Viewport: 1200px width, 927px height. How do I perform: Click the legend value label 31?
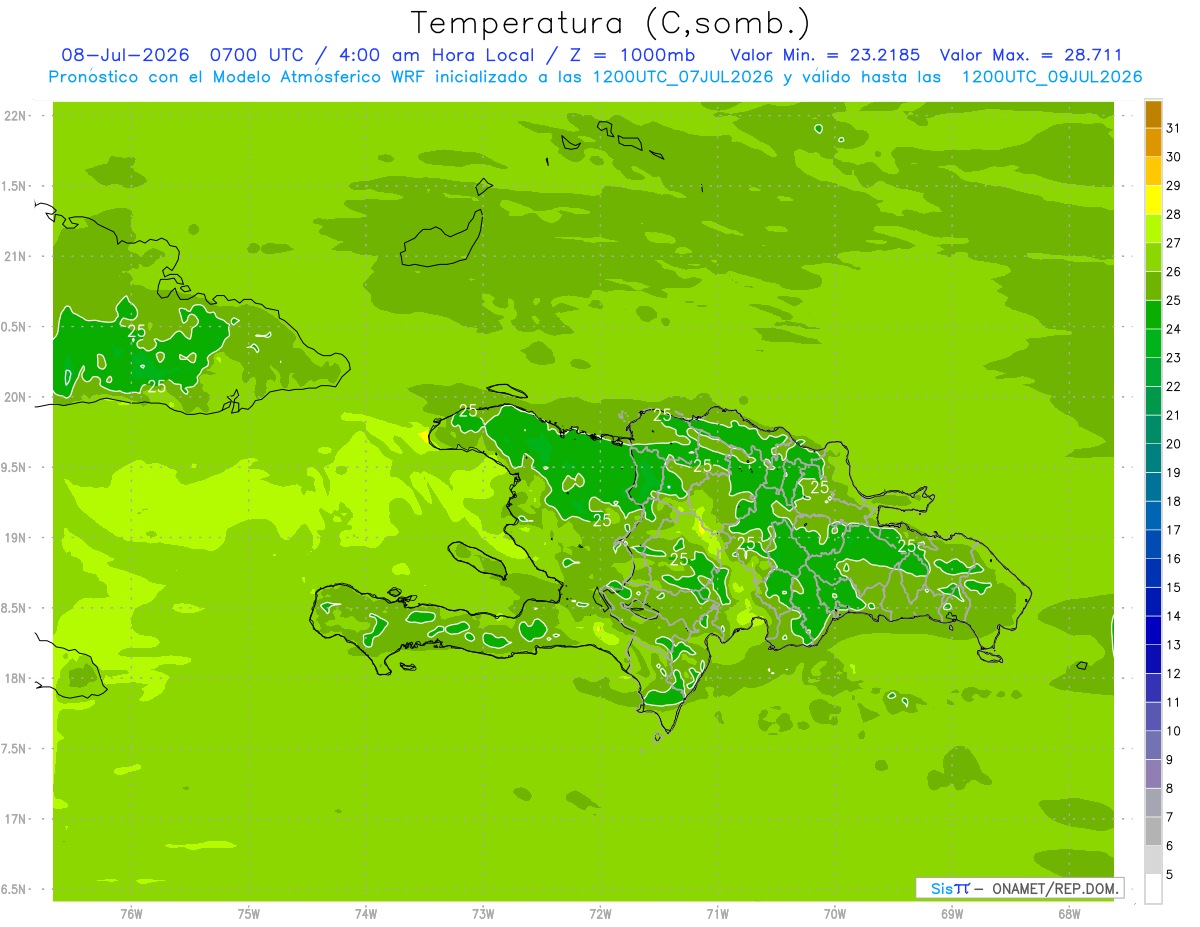point(1174,127)
